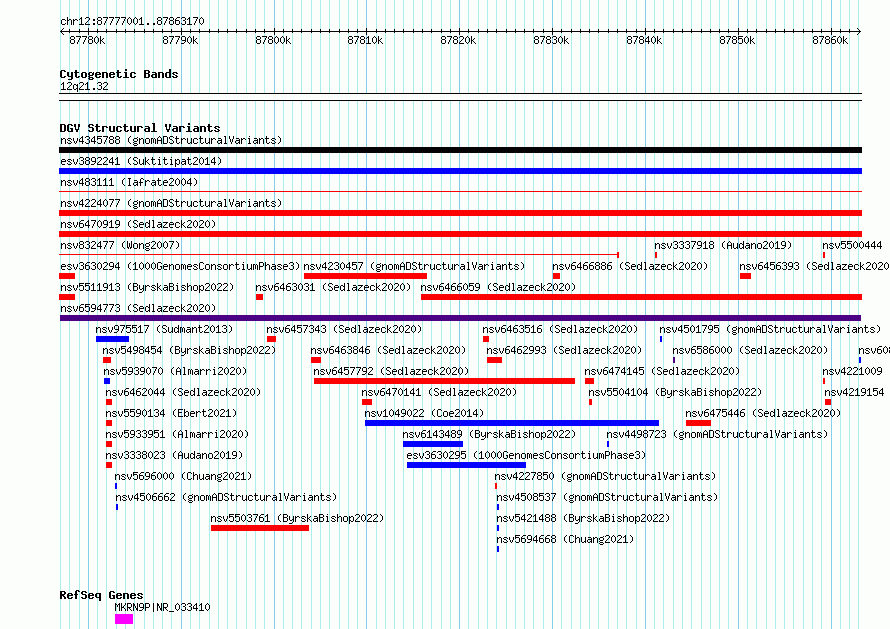
Task: Click nsv6463031 (Sedlazeck2020) label
Action: 333,287
